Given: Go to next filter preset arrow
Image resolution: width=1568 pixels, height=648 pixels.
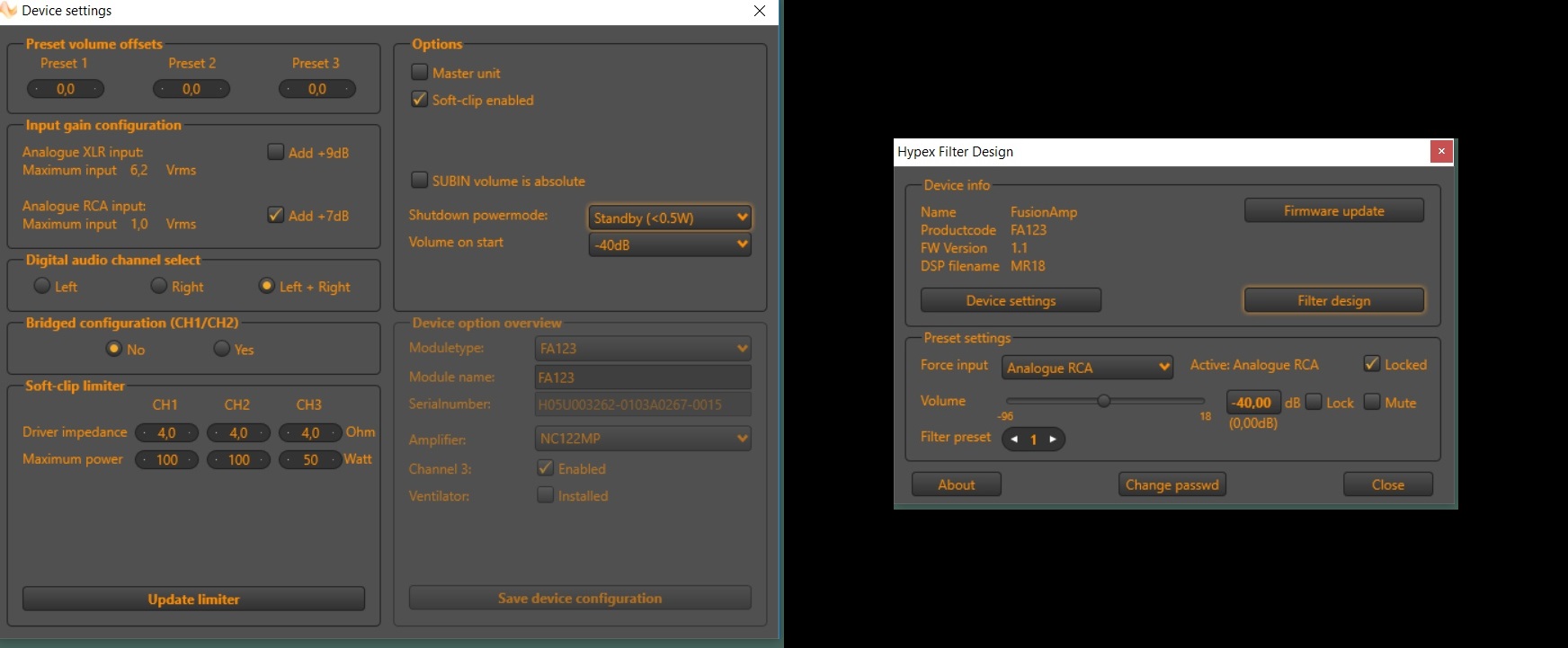Looking at the screenshot, I should (1053, 439).
